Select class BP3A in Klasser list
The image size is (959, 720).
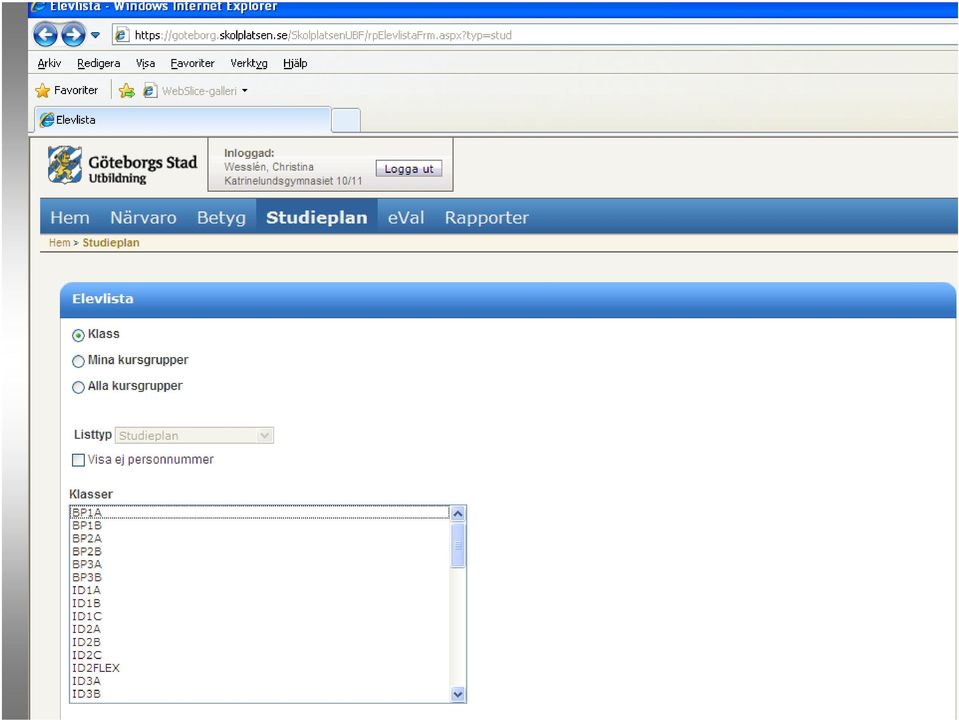[260, 564]
